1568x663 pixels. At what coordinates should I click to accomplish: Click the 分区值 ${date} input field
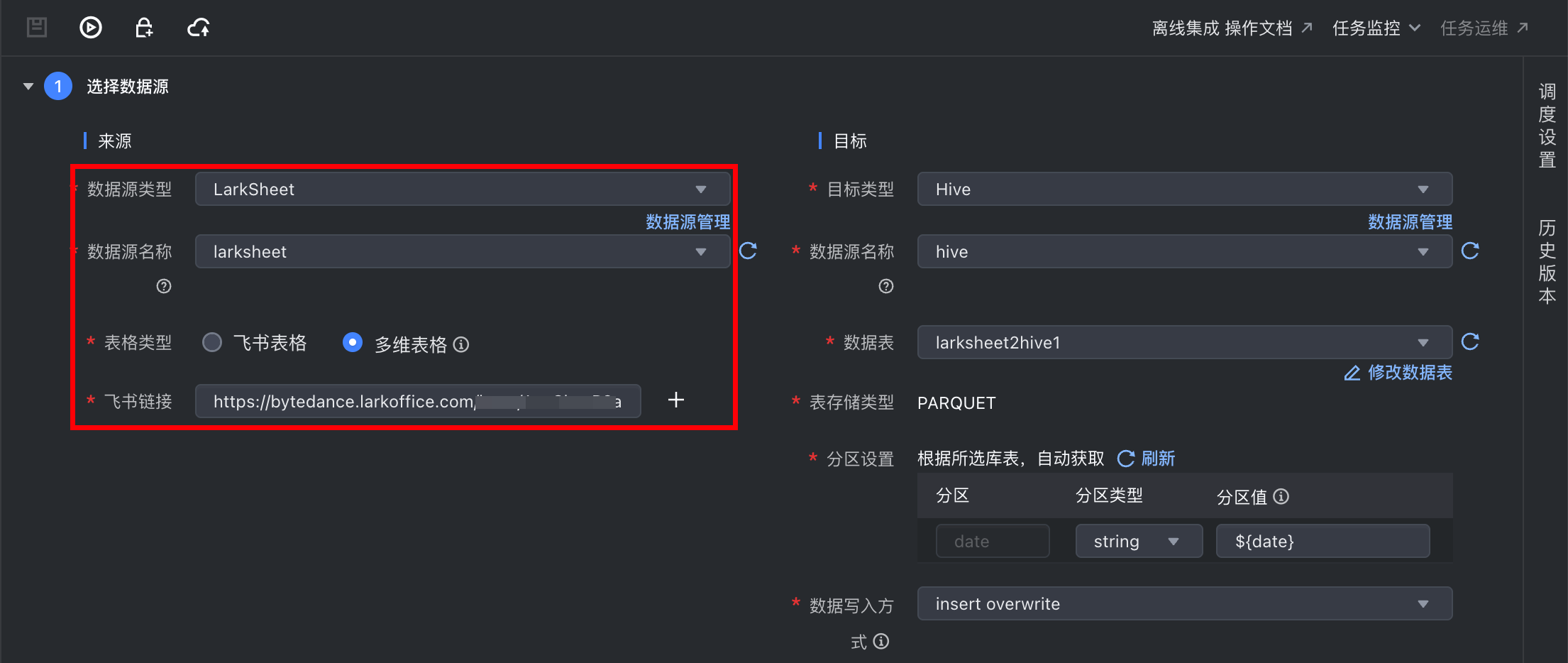(x=1323, y=542)
